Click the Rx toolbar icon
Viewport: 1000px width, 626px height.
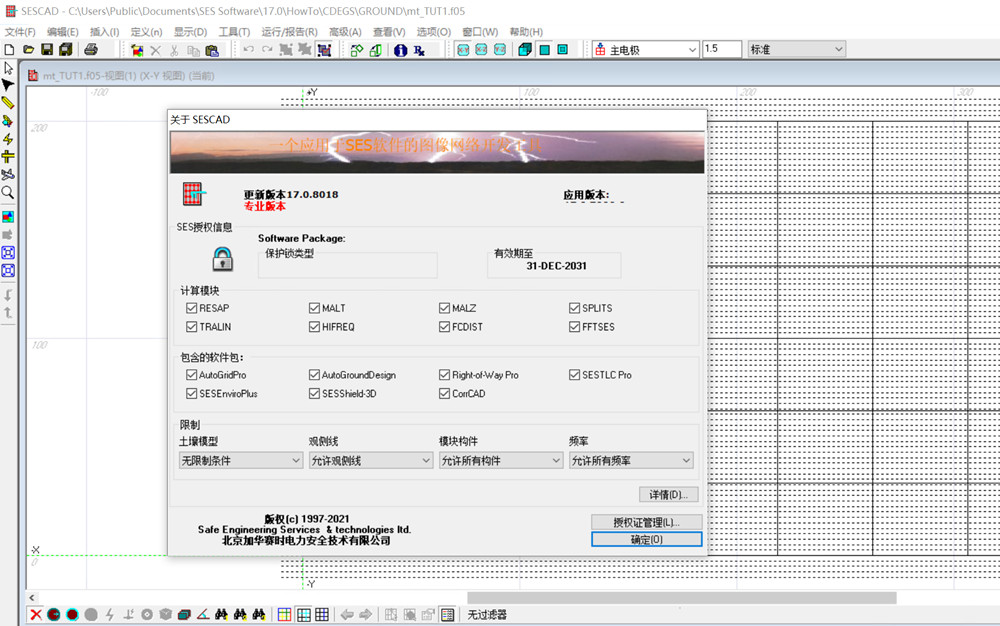(x=419, y=50)
